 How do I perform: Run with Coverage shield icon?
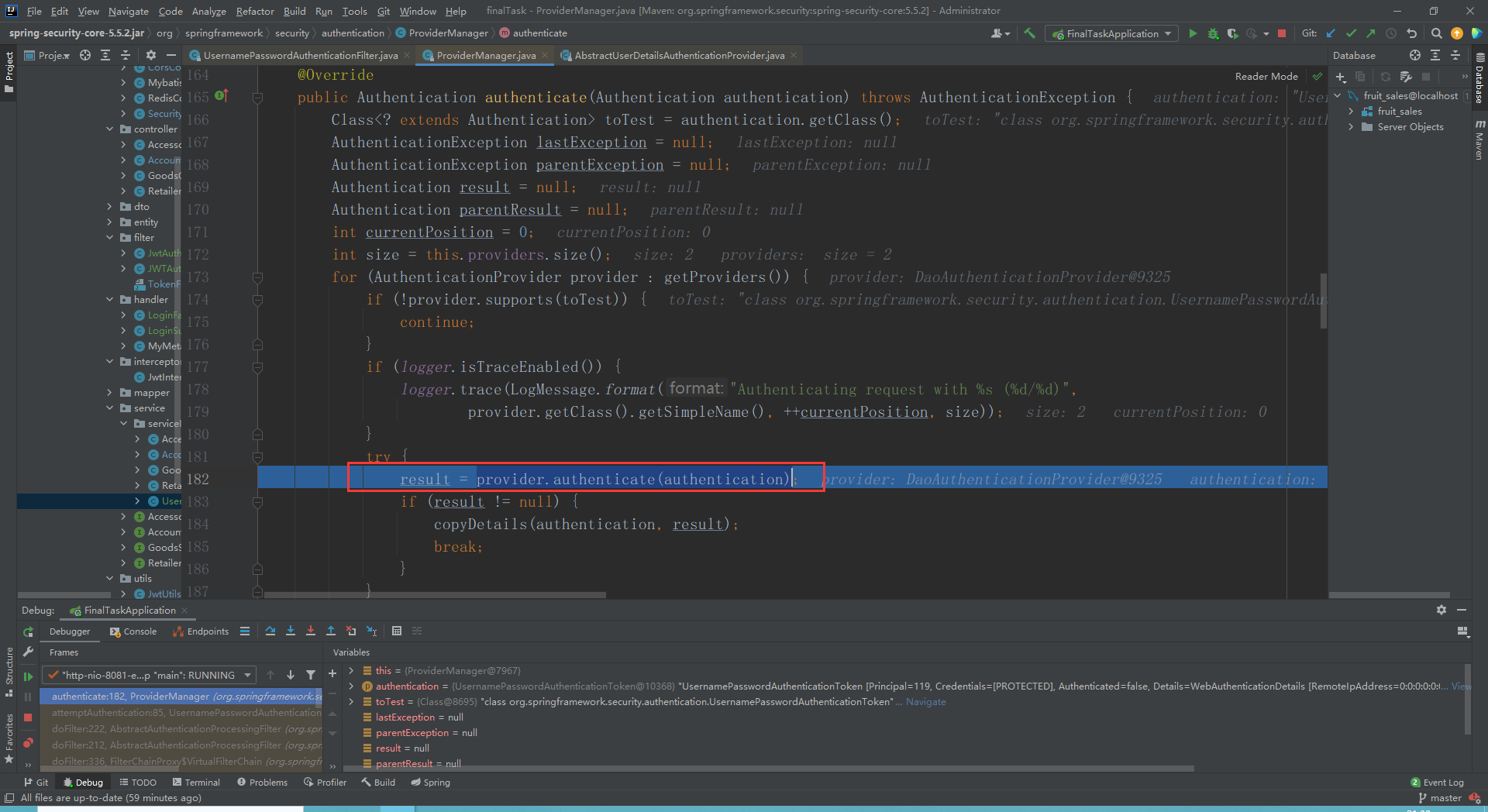coord(1232,33)
